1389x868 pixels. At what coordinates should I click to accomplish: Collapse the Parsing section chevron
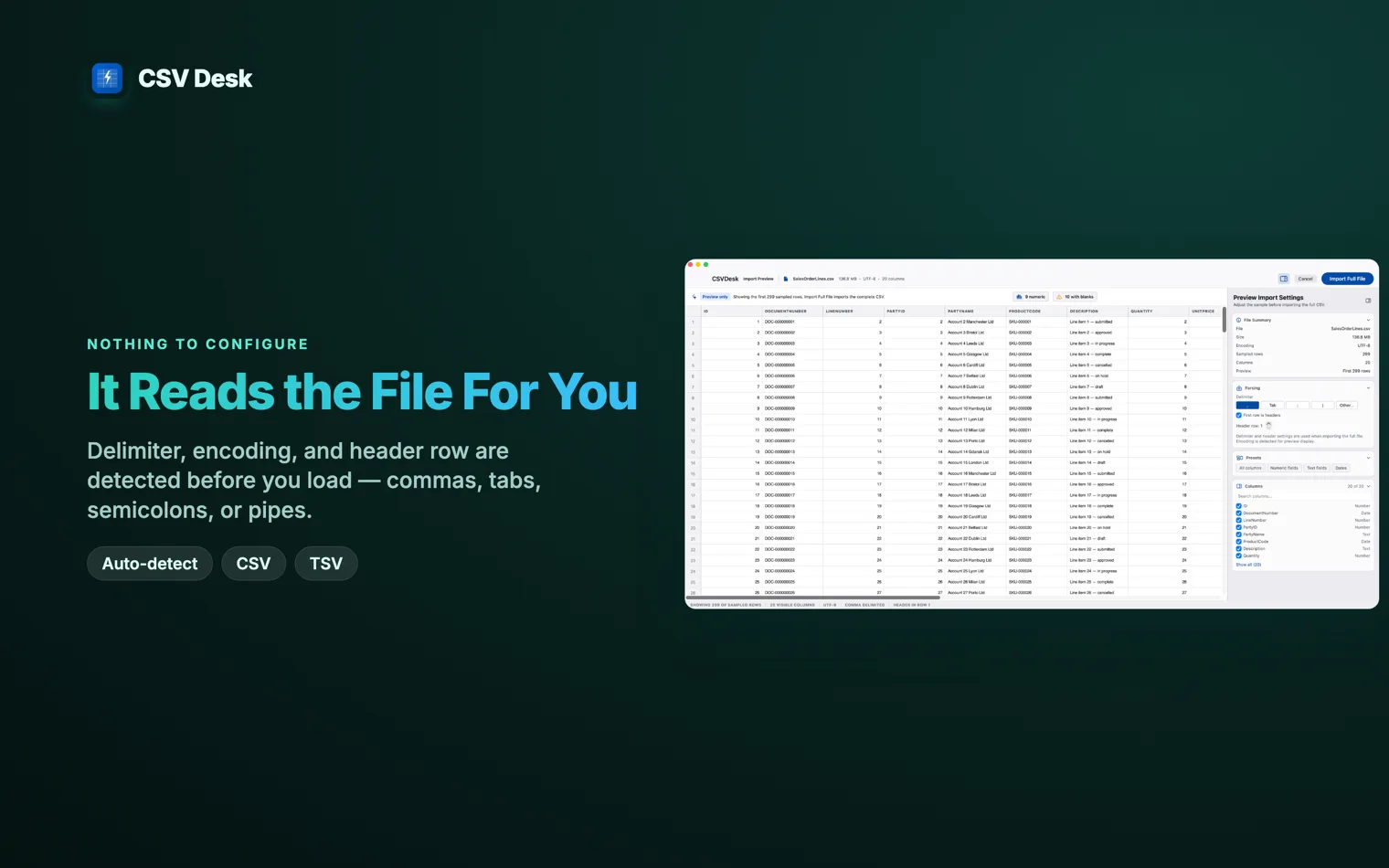pyautogui.click(x=1368, y=388)
